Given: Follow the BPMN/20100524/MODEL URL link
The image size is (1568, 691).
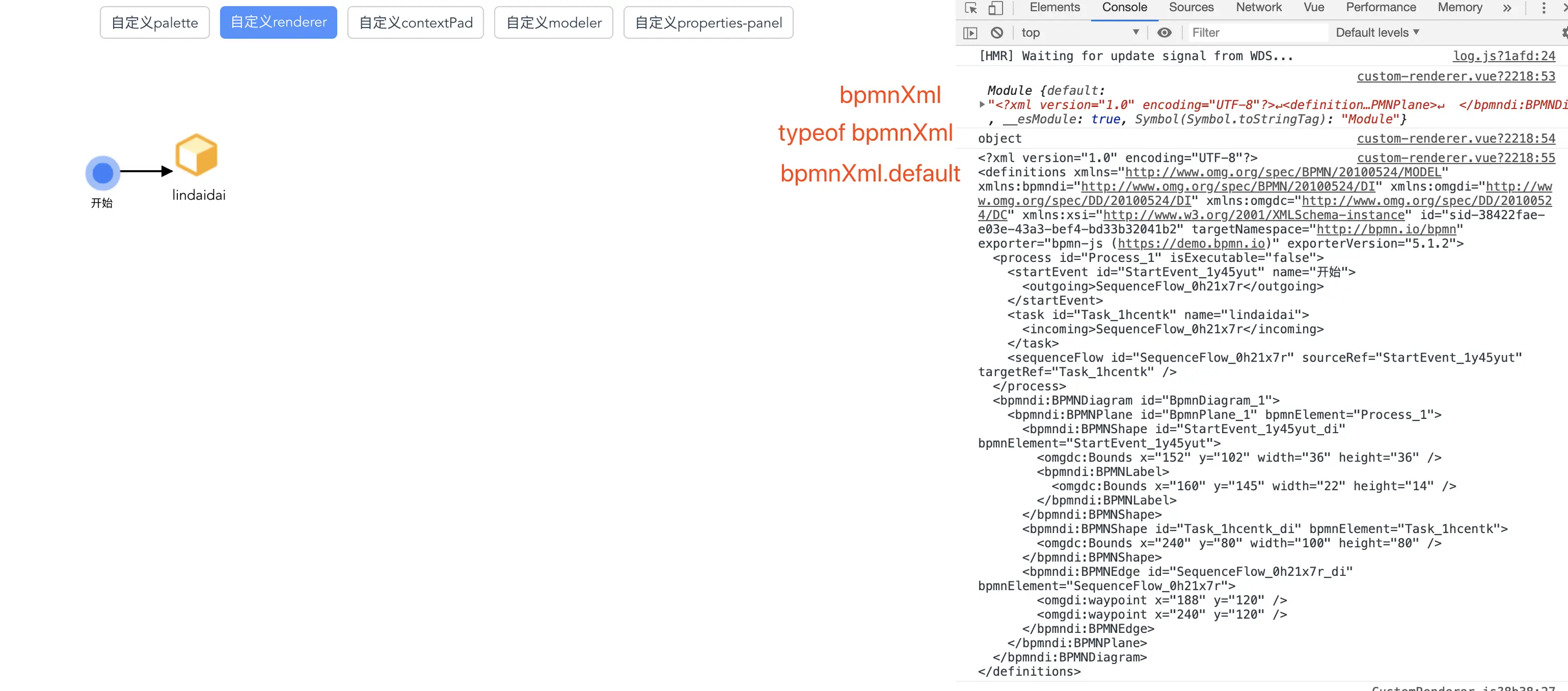Looking at the screenshot, I should pyautogui.click(x=1283, y=173).
